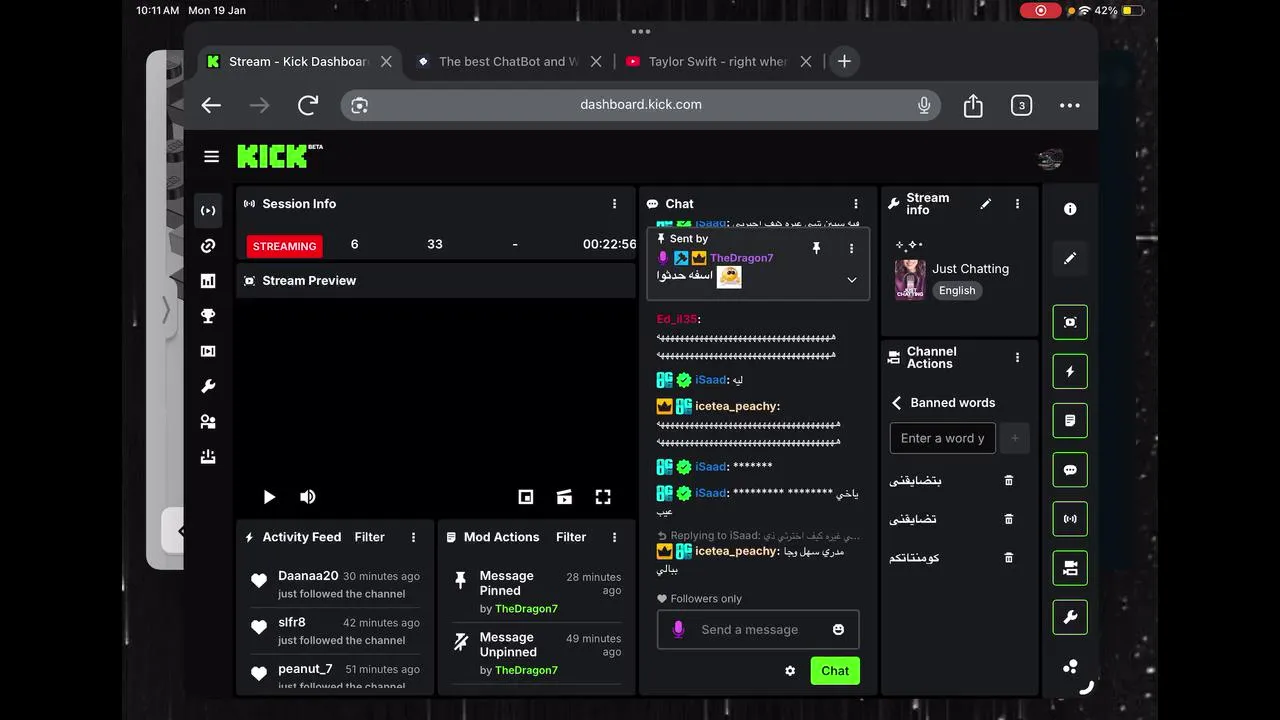Toggle Mod Actions notes widget
This screenshot has height=720, width=1280.
(1070, 421)
